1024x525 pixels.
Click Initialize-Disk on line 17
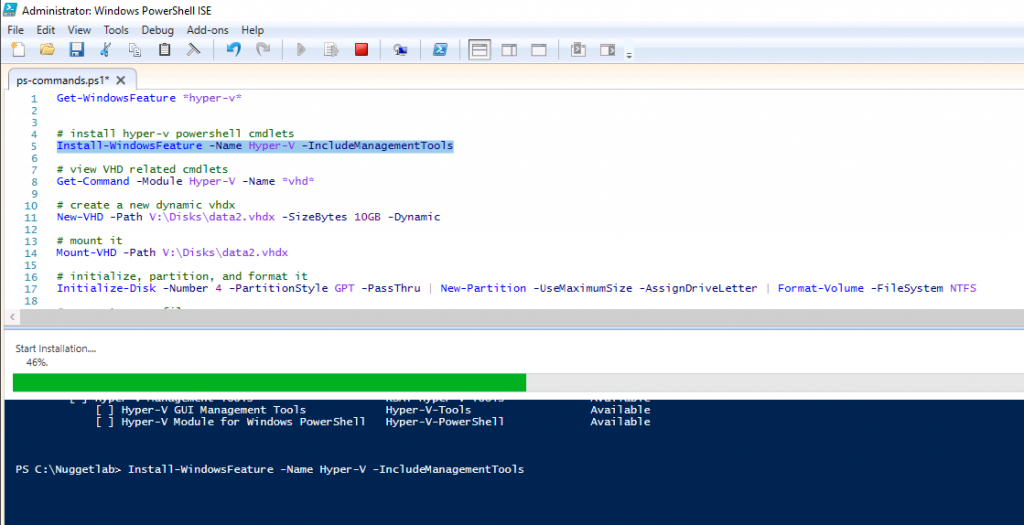106,288
